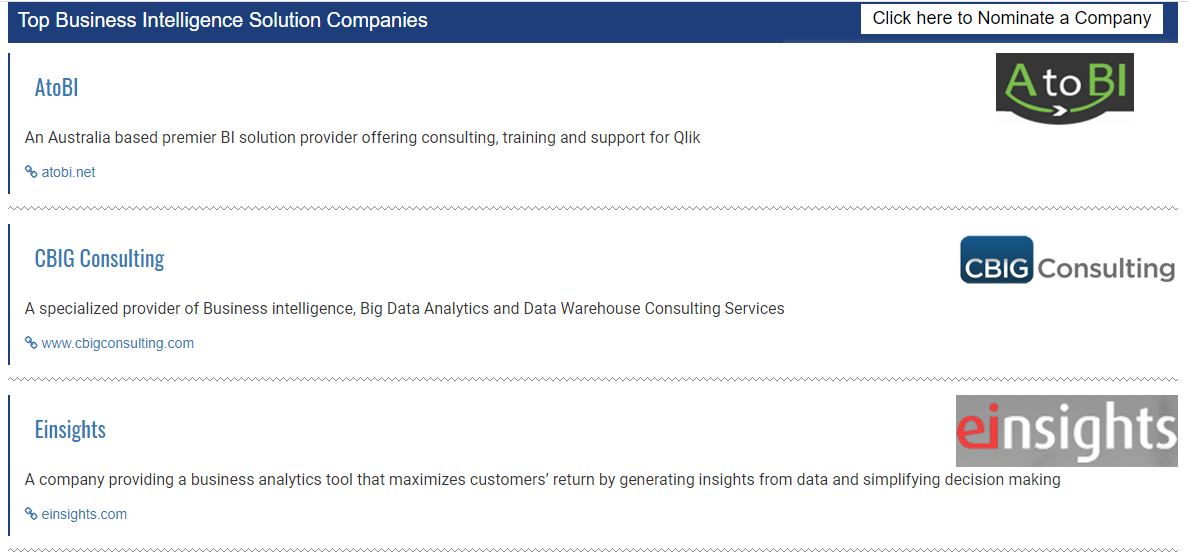
Task: Click the Einsights business analytics description
Action: tap(542, 480)
